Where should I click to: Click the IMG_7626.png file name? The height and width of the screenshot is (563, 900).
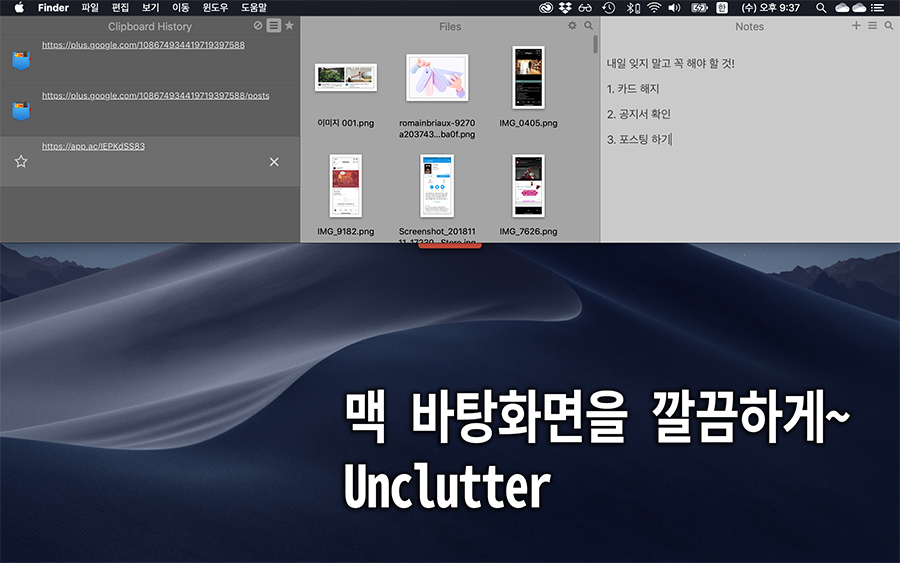[528, 231]
